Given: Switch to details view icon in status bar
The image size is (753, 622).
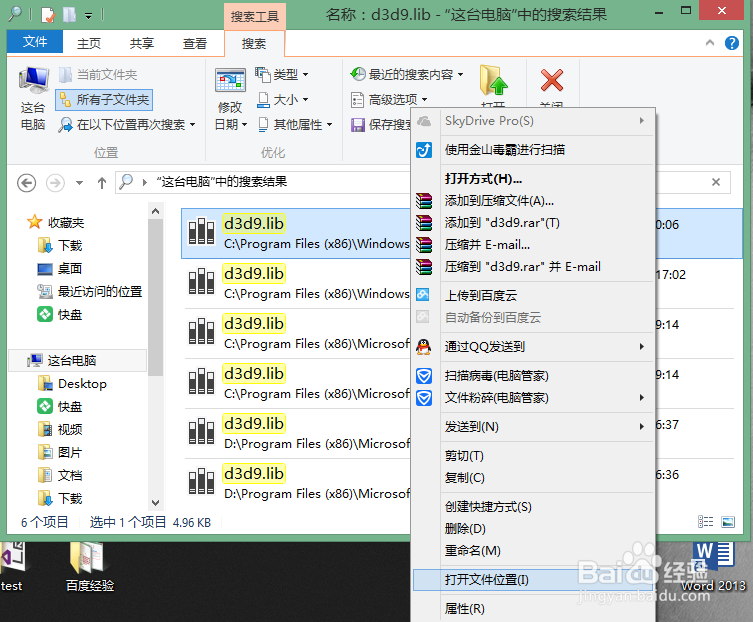Looking at the screenshot, I should 705,522.
